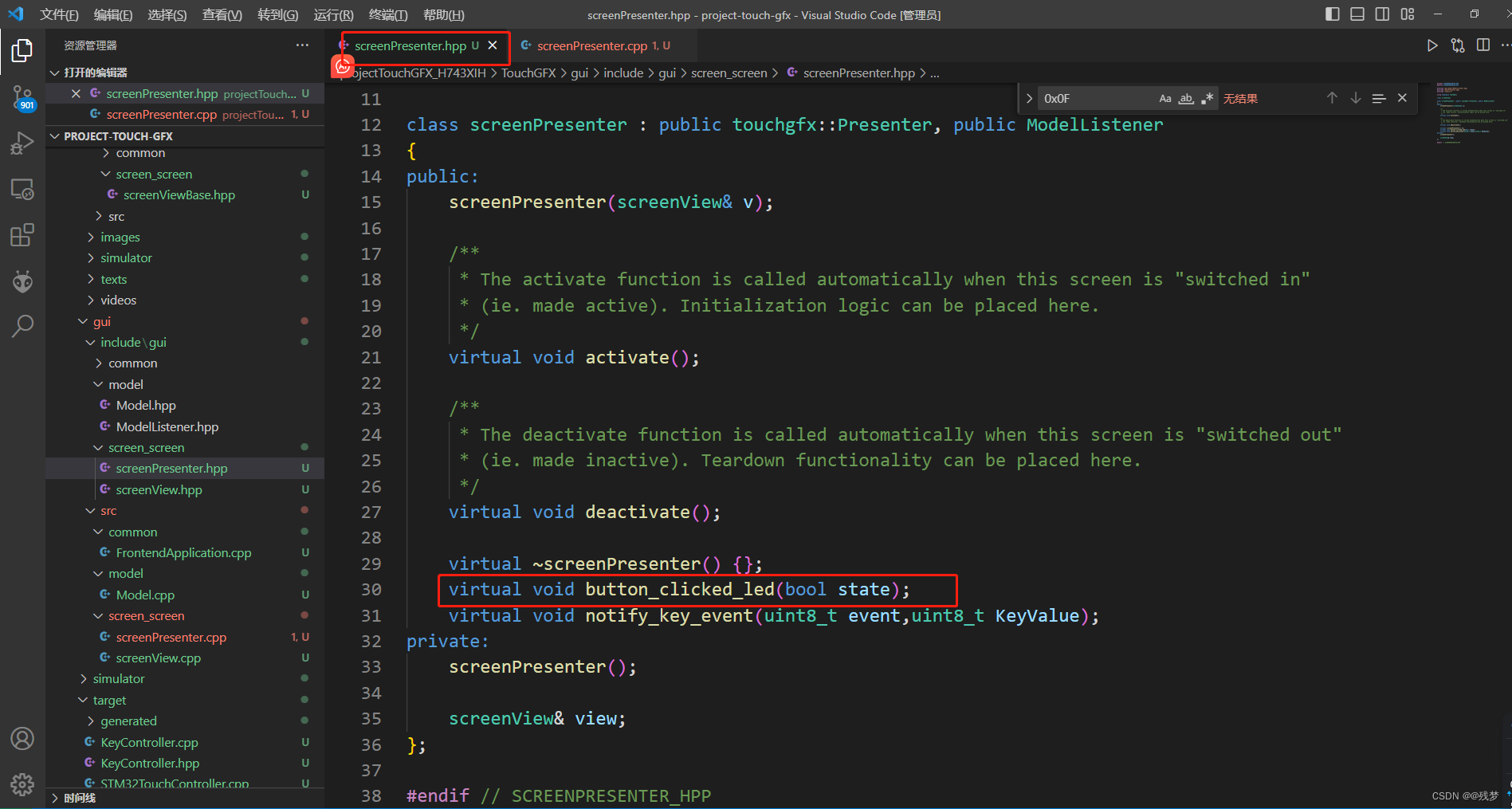Open Accounts menu in activity bar
Image resolution: width=1512 pixels, height=809 pixels.
click(22, 739)
